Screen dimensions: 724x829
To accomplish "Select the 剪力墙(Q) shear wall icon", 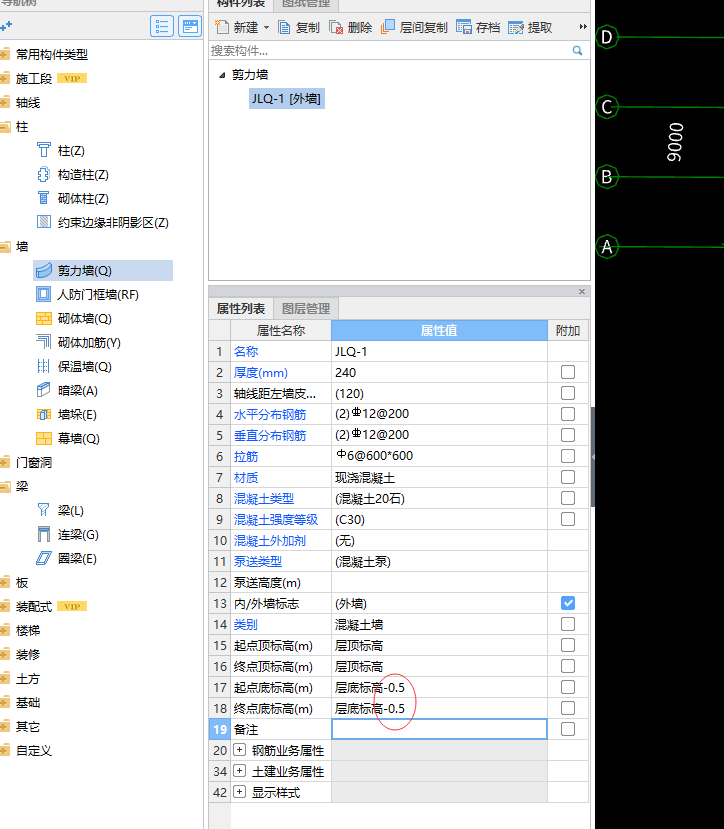I will [x=44, y=270].
